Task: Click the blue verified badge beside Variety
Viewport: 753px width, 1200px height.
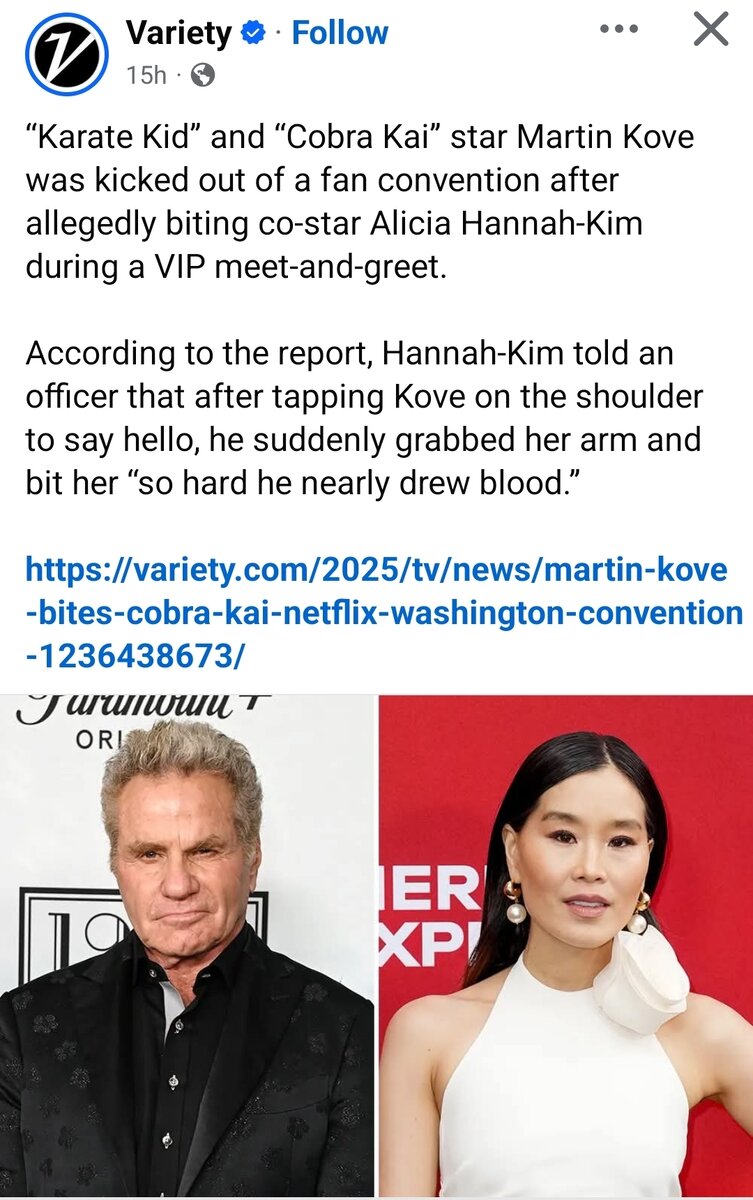Action: [254, 34]
